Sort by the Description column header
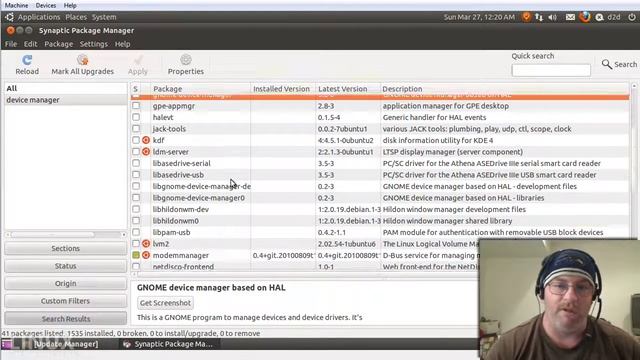 (x=504, y=89)
